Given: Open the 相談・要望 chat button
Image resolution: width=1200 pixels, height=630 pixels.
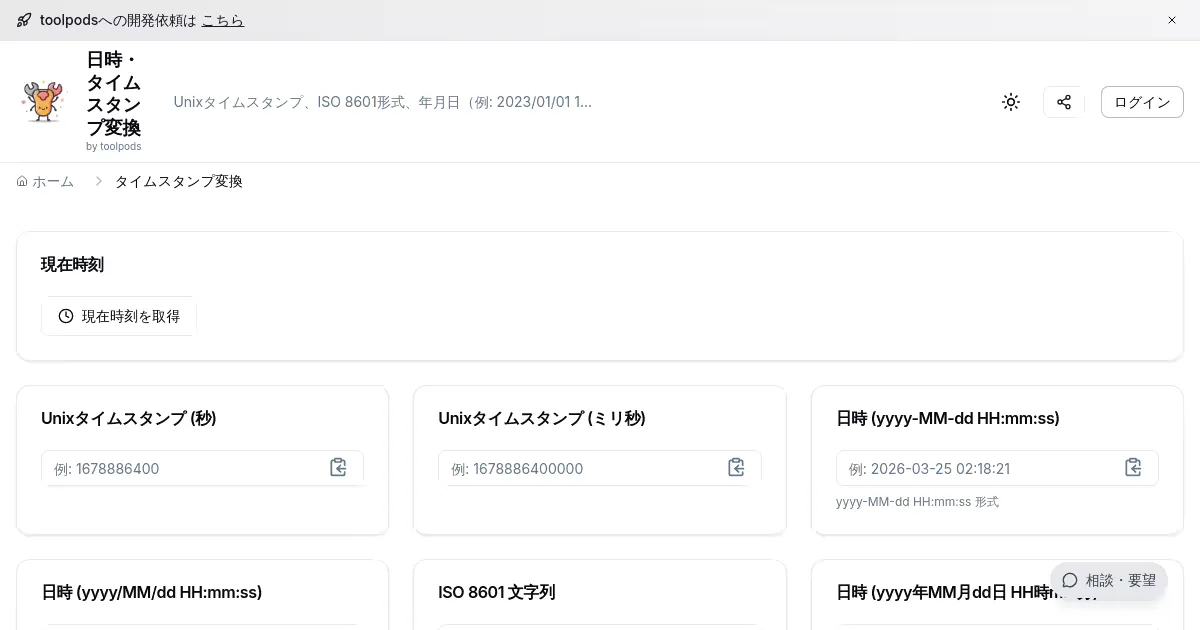Looking at the screenshot, I should tap(1109, 580).
